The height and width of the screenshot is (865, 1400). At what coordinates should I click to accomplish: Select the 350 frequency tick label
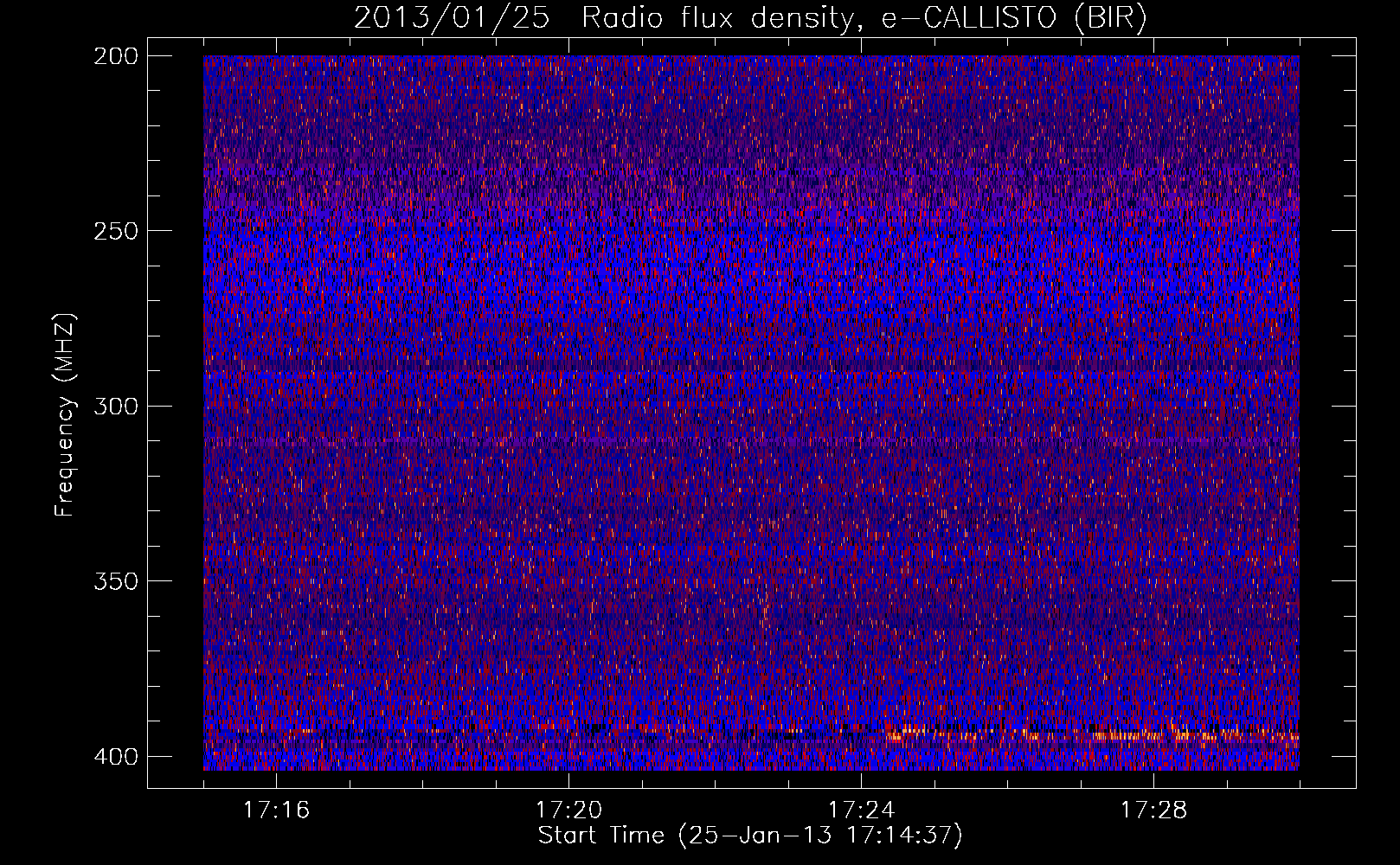[x=115, y=580]
